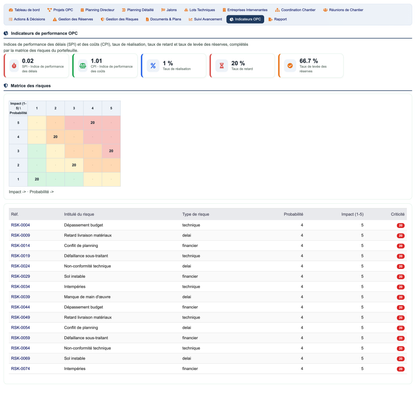The image size is (416, 398).
Task: Open risk link RSK-0029
Action: (20, 276)
